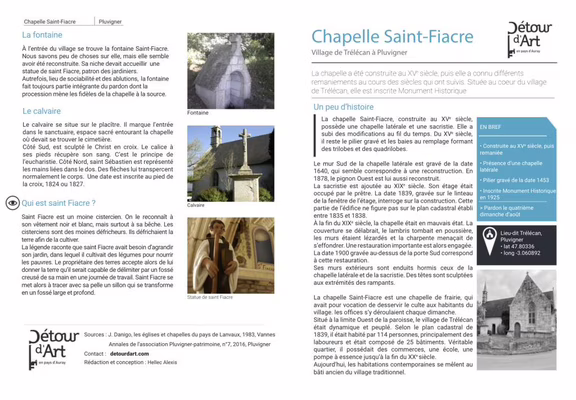Click the Rédaction et conception : Hellec Alexis line
This screenshot has height=400, width=576.
click(x=130, y=362)
